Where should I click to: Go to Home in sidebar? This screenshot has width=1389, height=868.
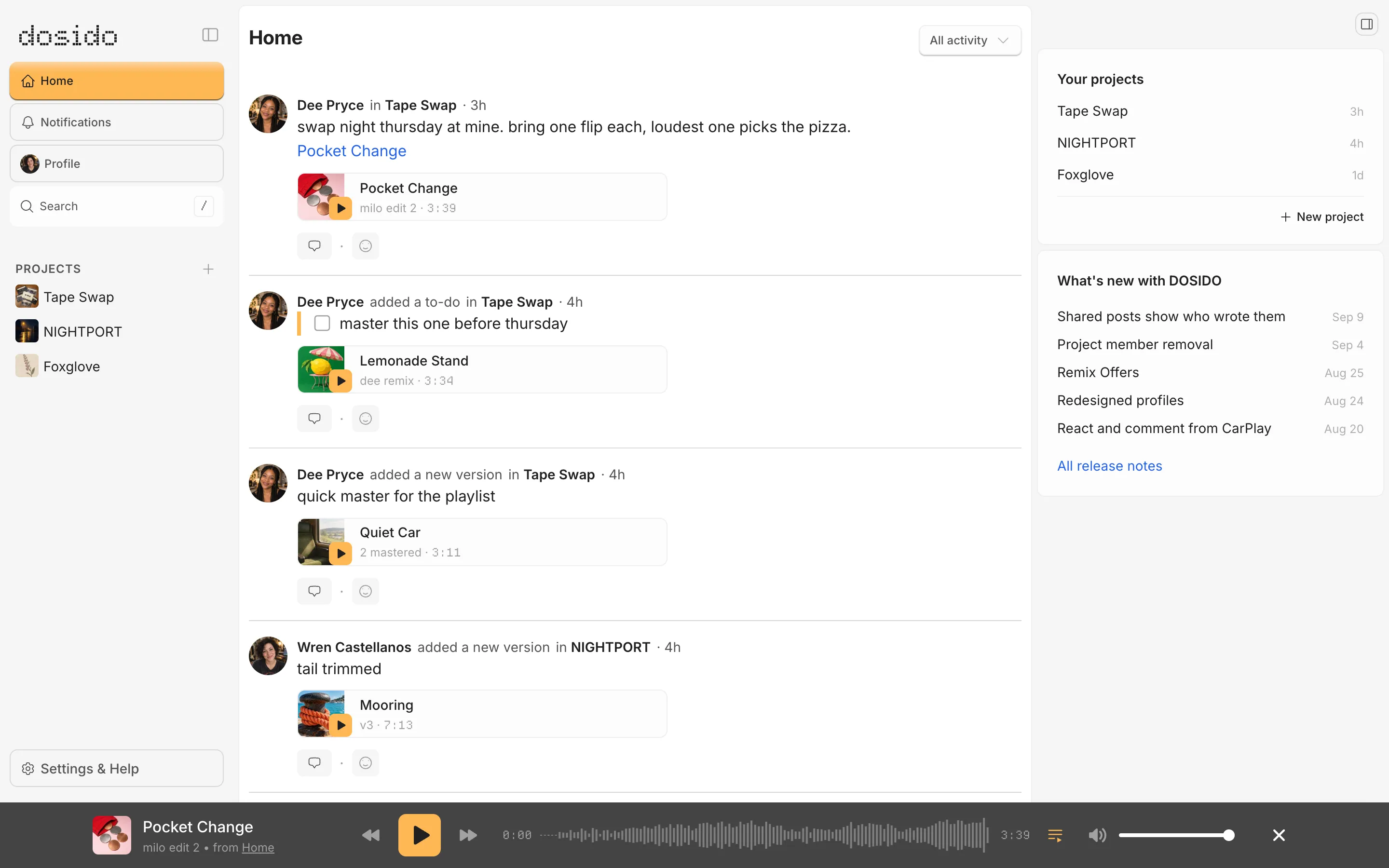click(117, 81)
